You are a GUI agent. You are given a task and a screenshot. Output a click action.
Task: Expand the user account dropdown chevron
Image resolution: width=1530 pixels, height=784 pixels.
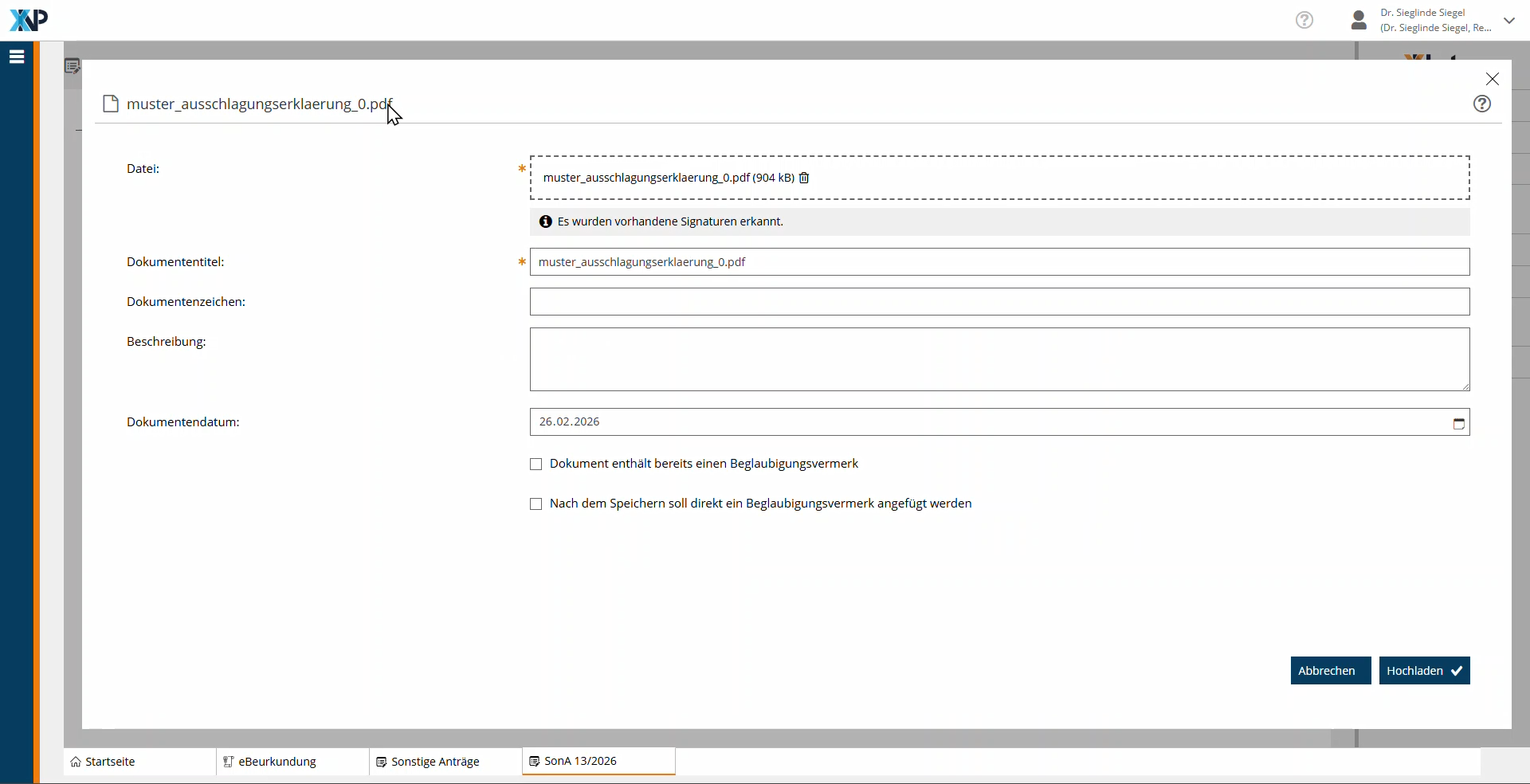1508,21
